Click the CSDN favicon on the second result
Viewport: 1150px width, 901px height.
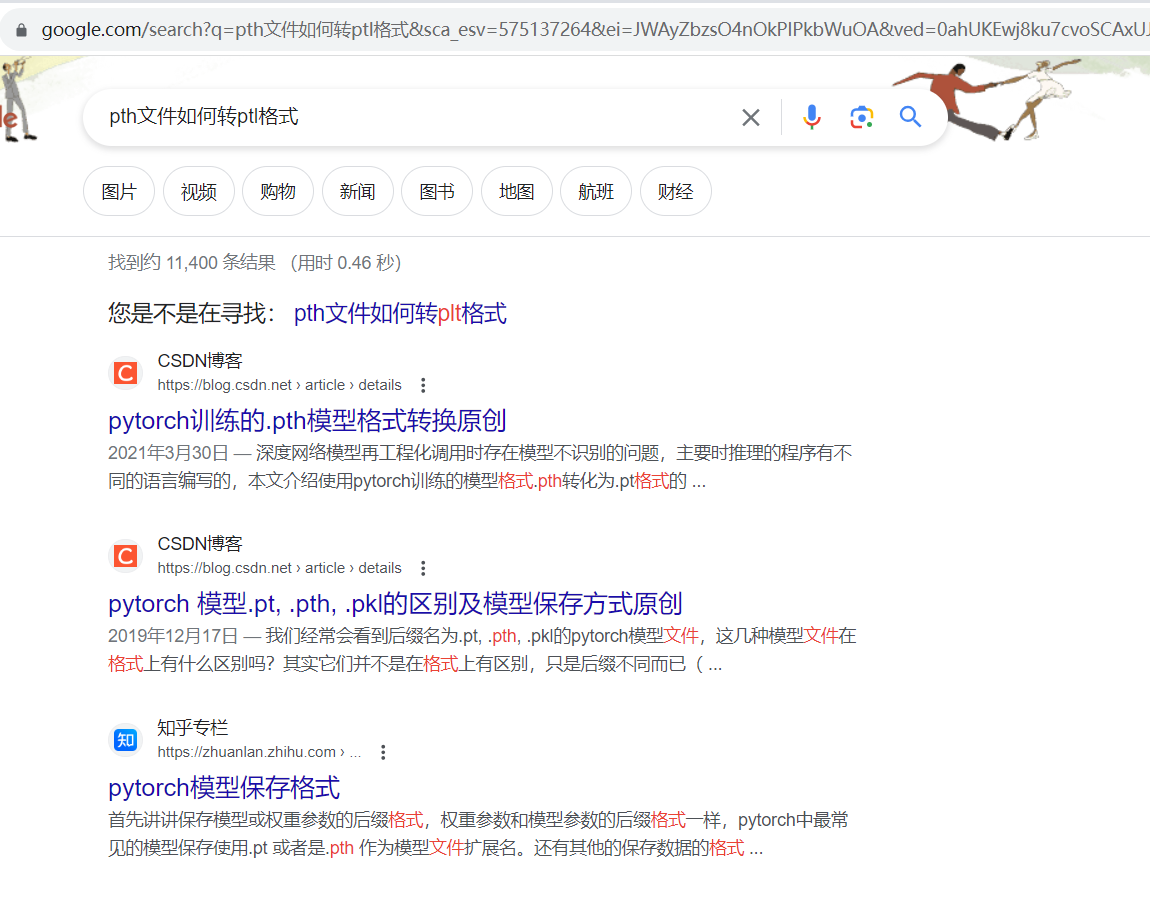[124, 555]
